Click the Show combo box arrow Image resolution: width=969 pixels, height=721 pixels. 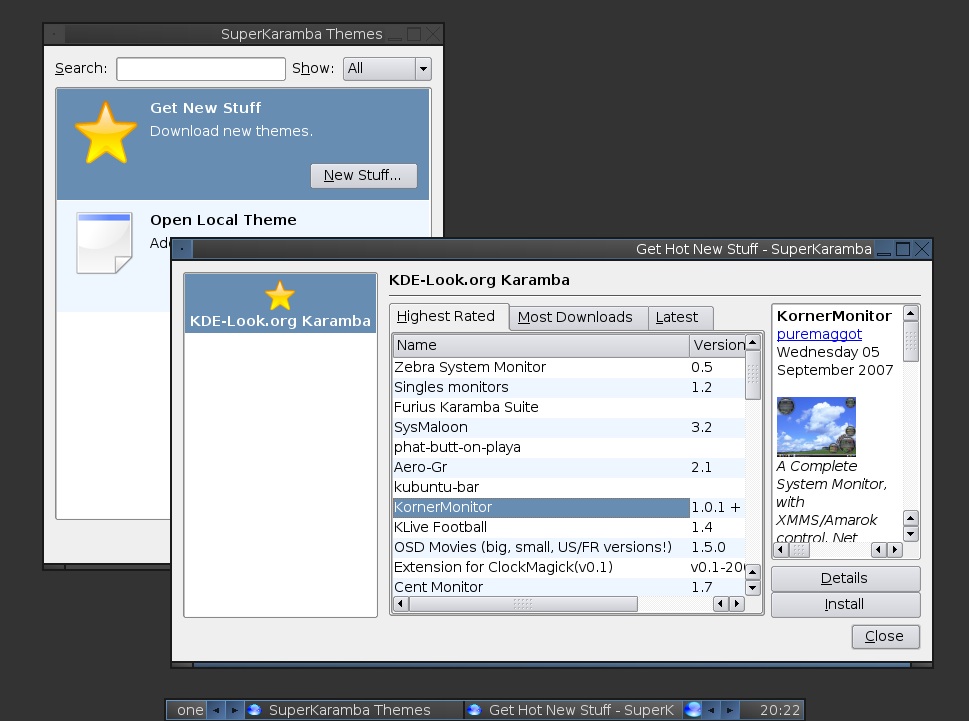[x=423, y=69]
